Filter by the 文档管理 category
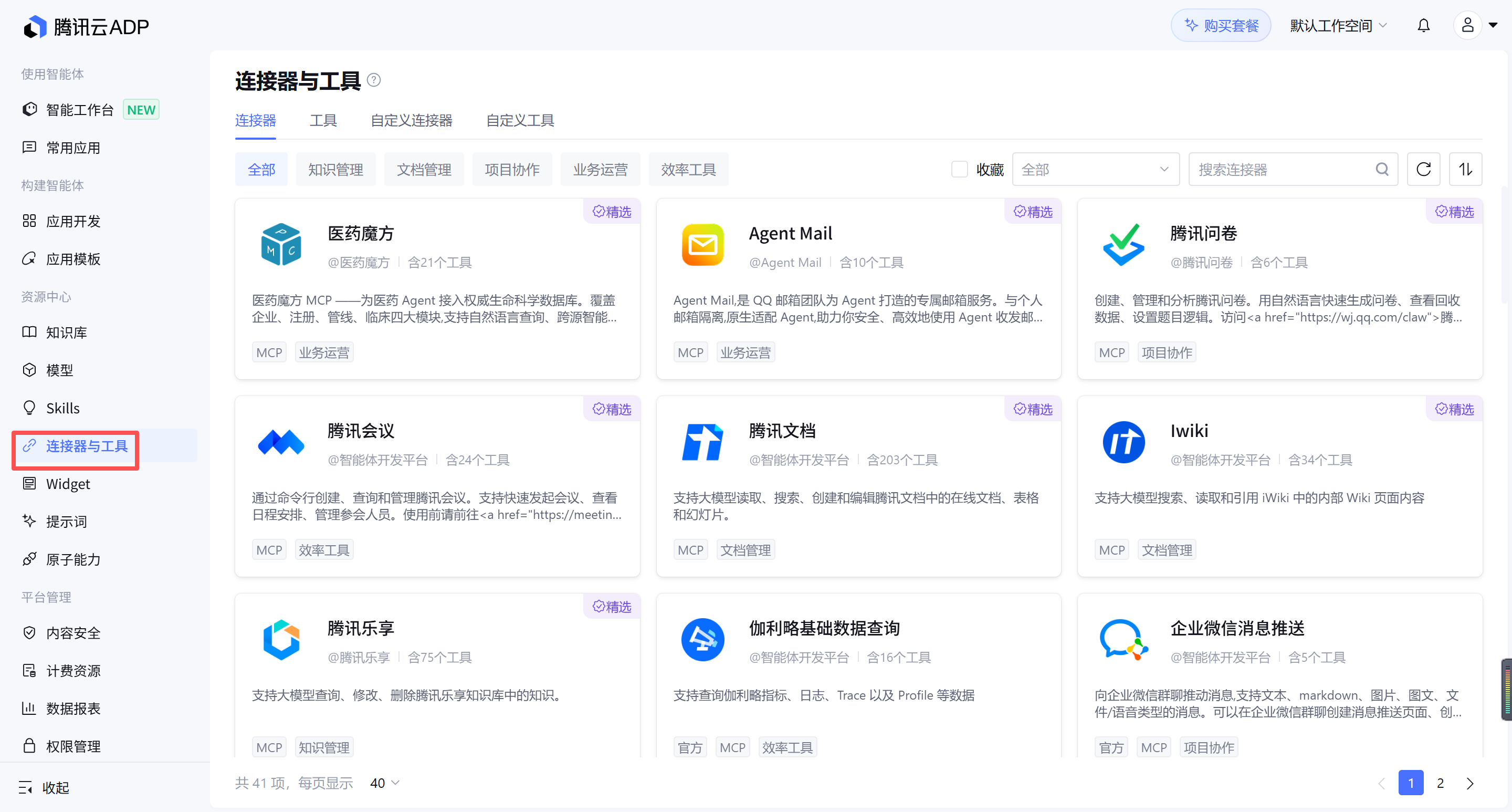 [424, 170]
